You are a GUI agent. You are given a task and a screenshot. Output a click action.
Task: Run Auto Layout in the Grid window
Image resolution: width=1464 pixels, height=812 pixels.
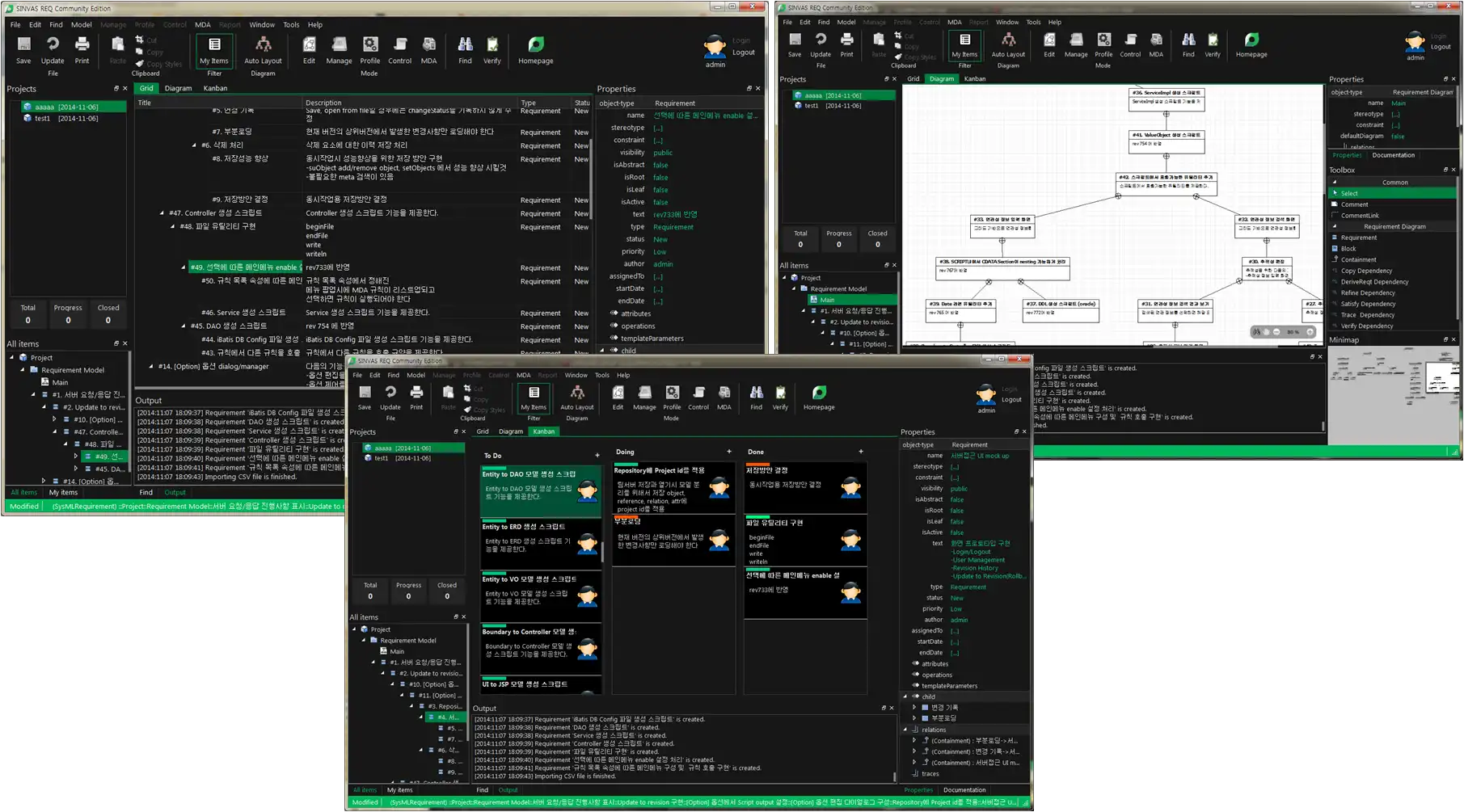(x=263, y=49)
